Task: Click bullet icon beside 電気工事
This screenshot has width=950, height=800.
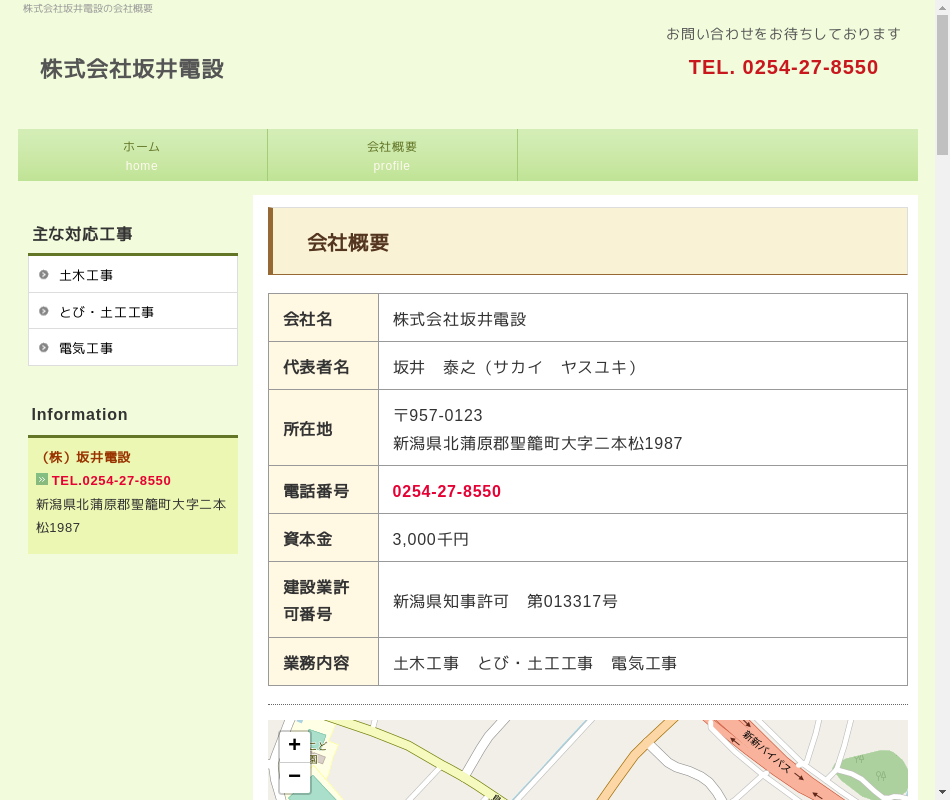Action: [x=44, y=348]
